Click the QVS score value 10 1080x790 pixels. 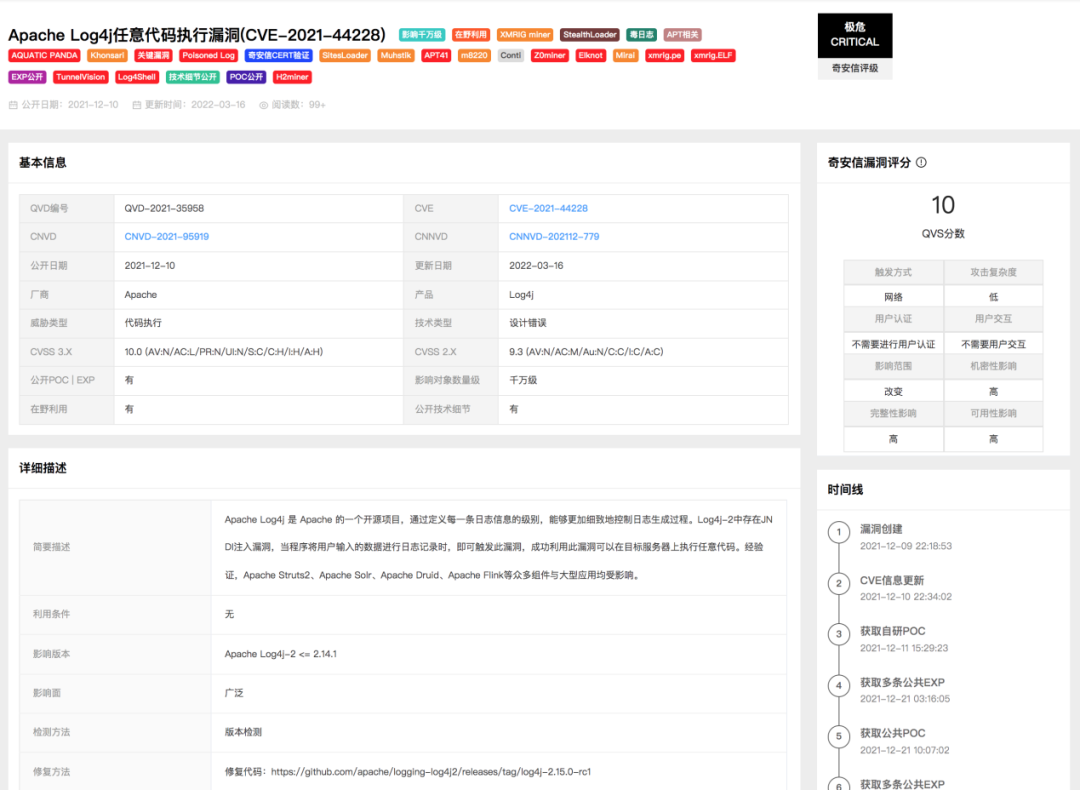coord(943,205)
